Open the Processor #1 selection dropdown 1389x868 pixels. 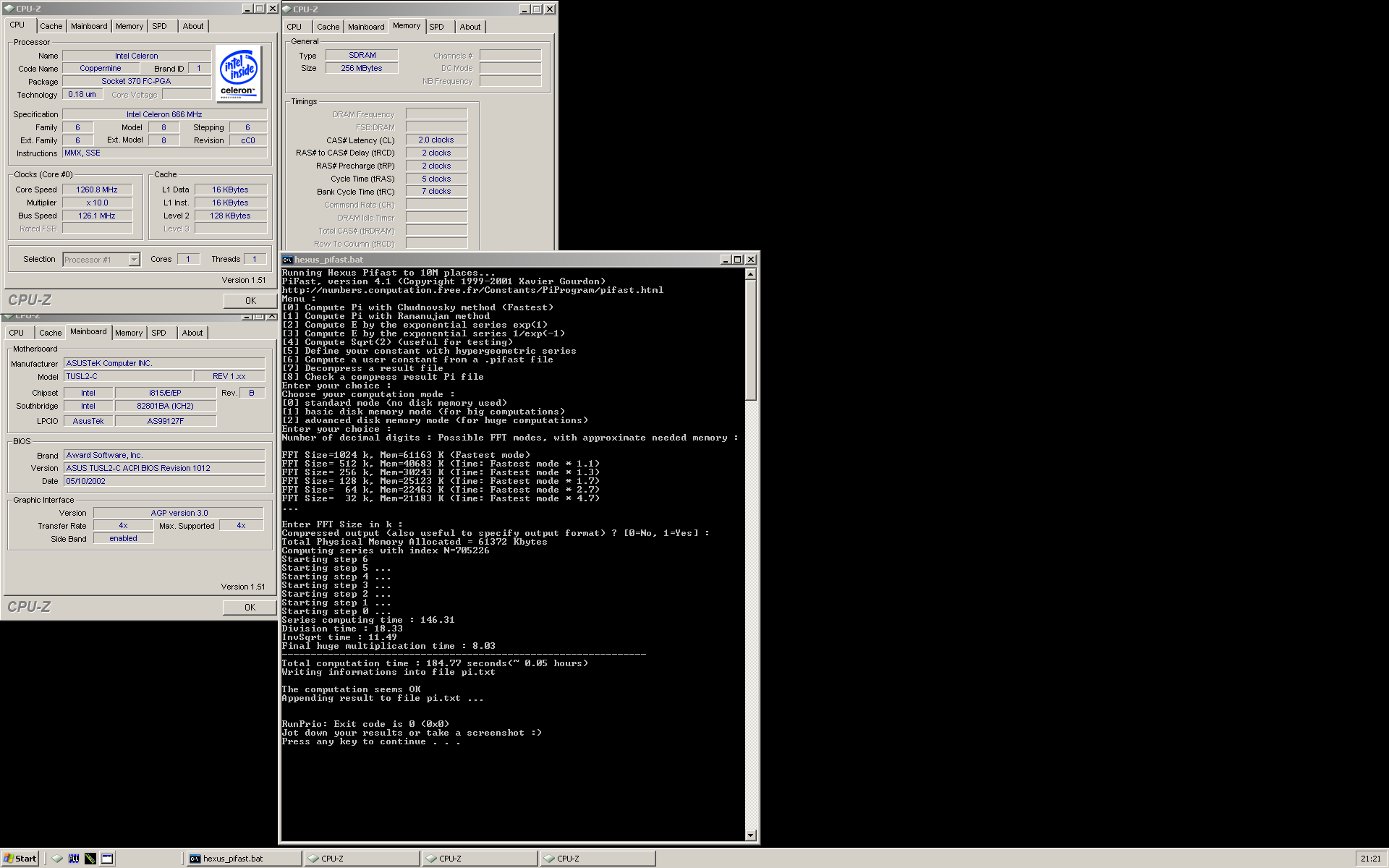(134, 260)
